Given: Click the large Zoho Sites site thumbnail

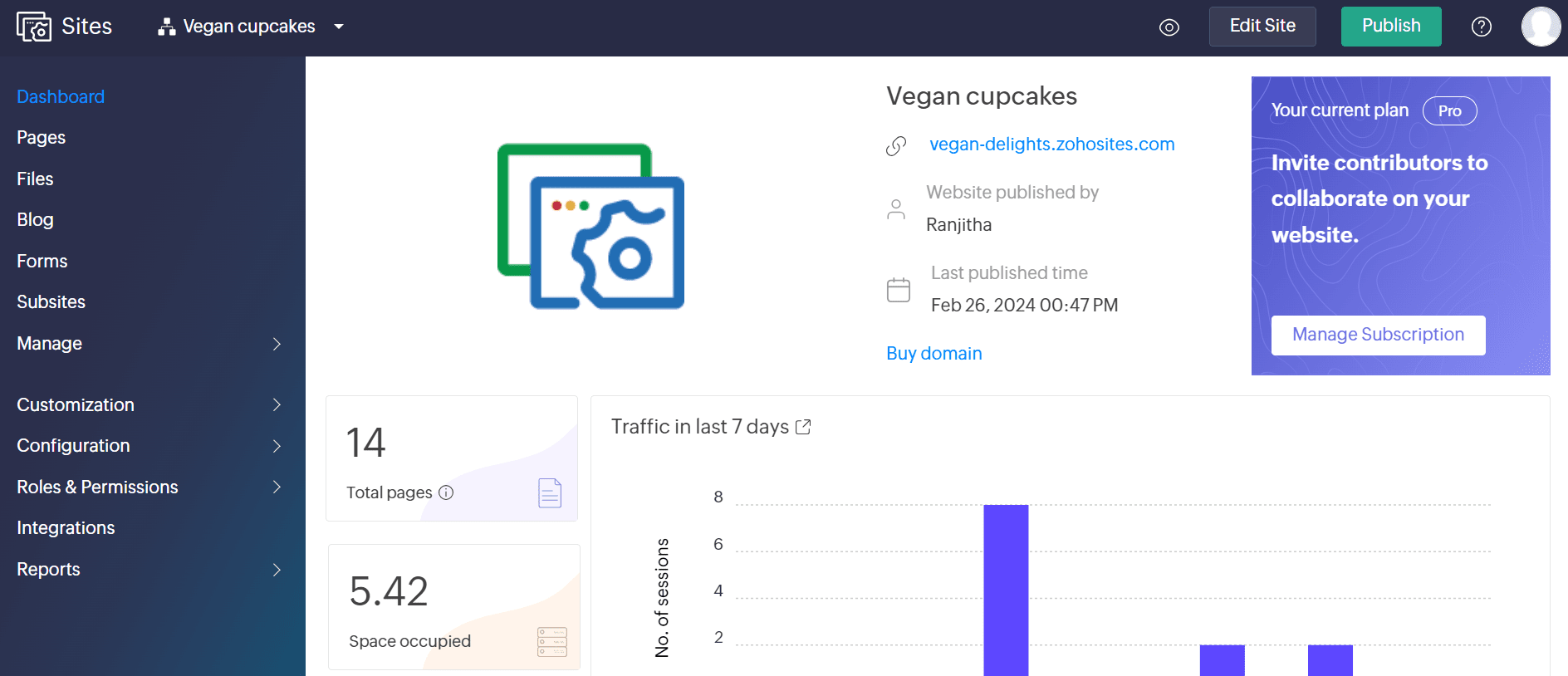Looking at the screenshot, I should pyautogui.click(x=590, y=226).
